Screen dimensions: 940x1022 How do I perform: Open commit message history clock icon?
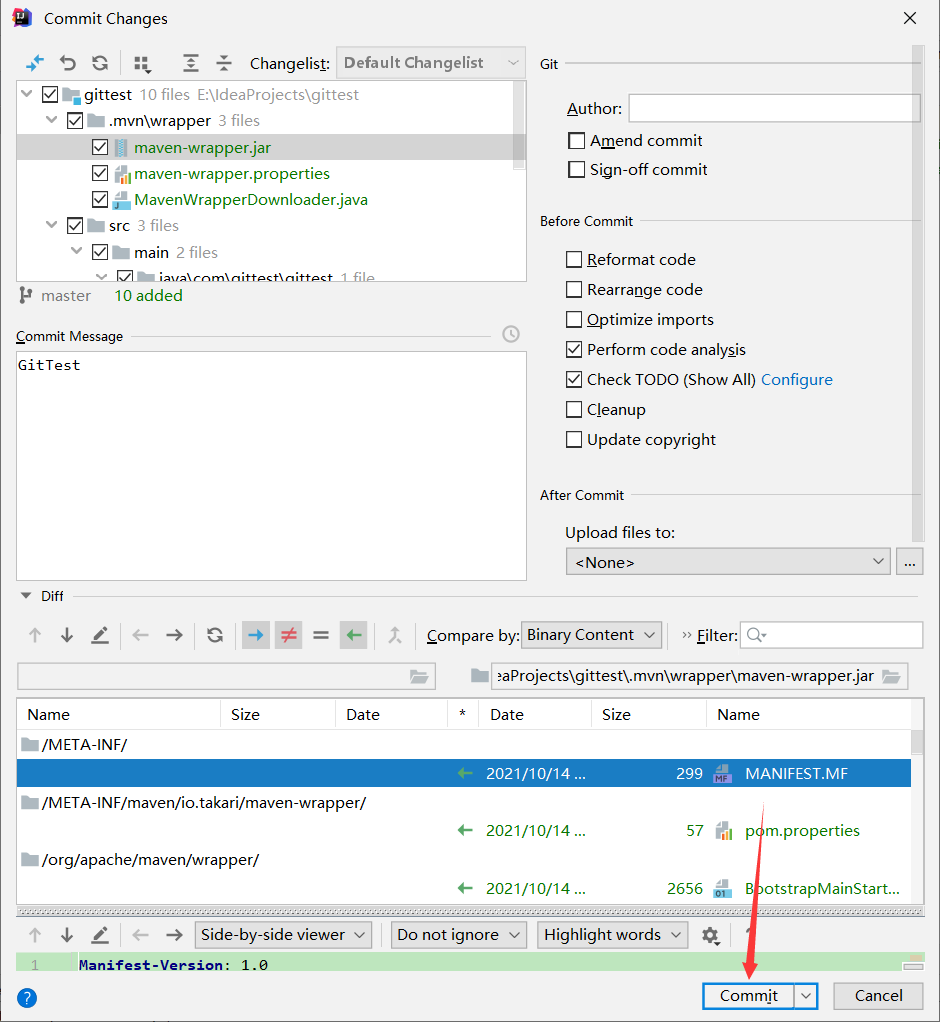pyautogui.click(x=511, y=334)
